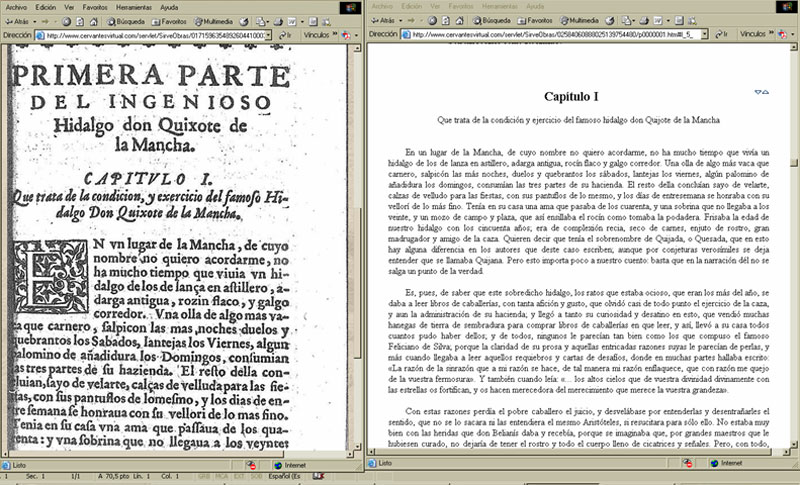This screenshot has width=800, height=485.
Task: Open address bar dropdown in left window
Action: tap(268, 35)
